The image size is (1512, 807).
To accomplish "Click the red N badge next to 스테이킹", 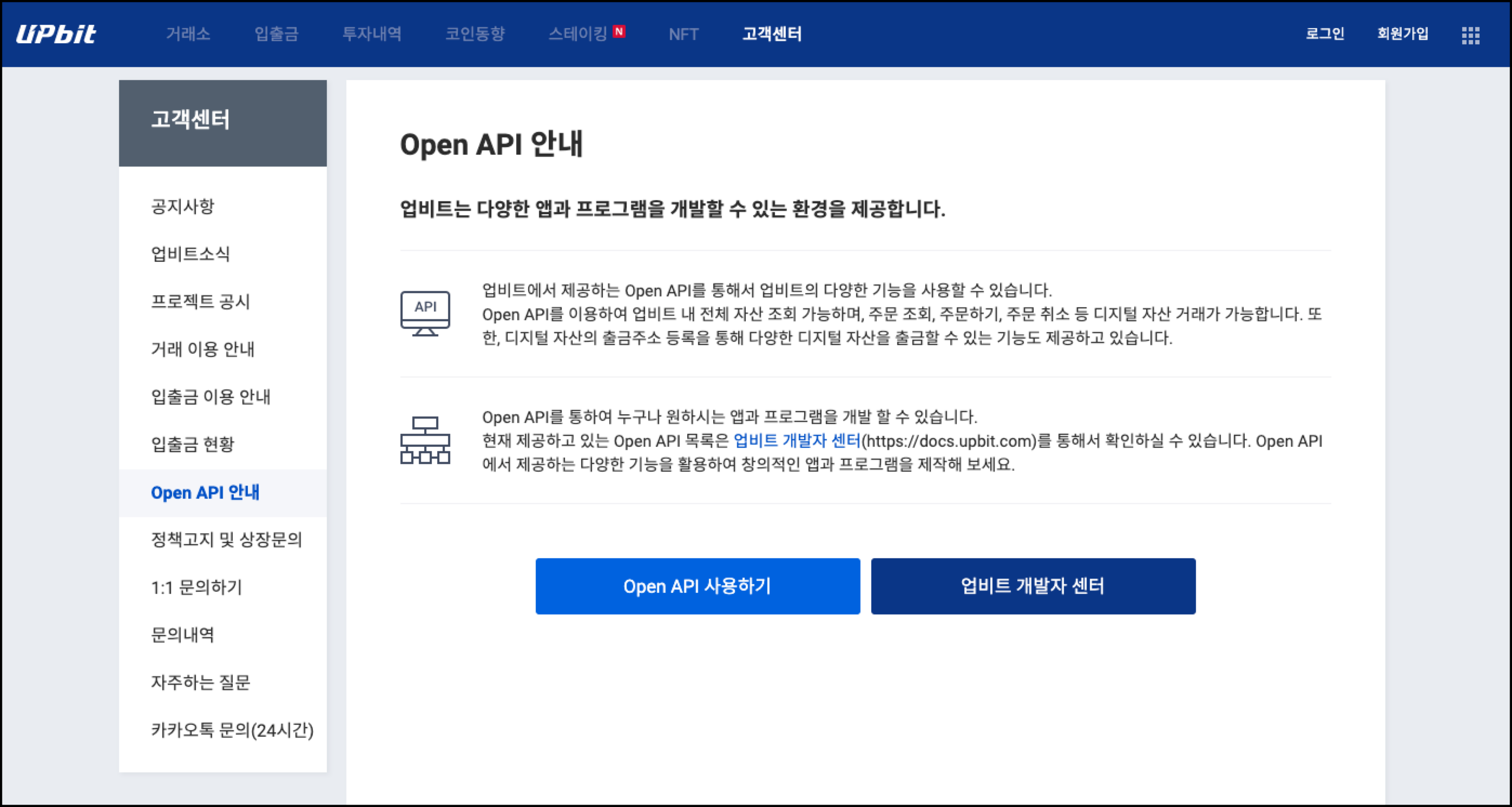I will click(x=619, y=31).
